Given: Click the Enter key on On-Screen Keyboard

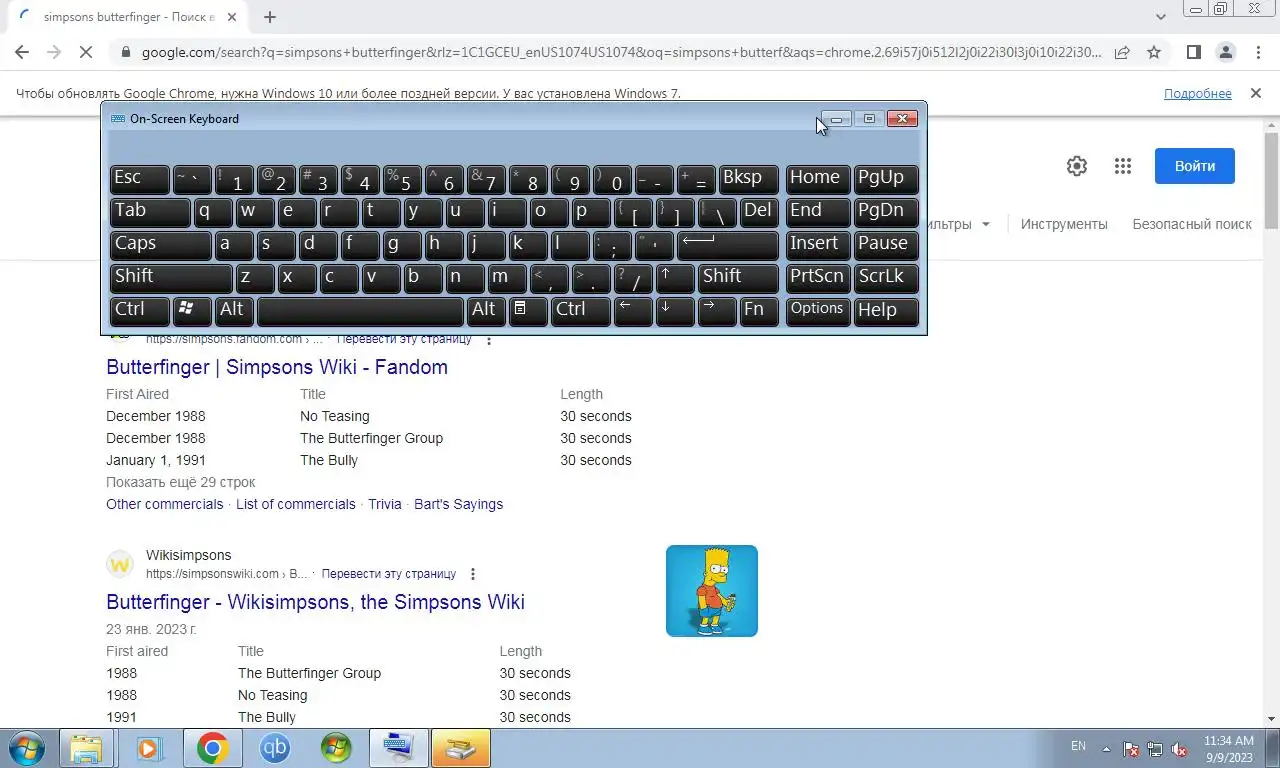Looking at the screenshot, I should (728, 244).
